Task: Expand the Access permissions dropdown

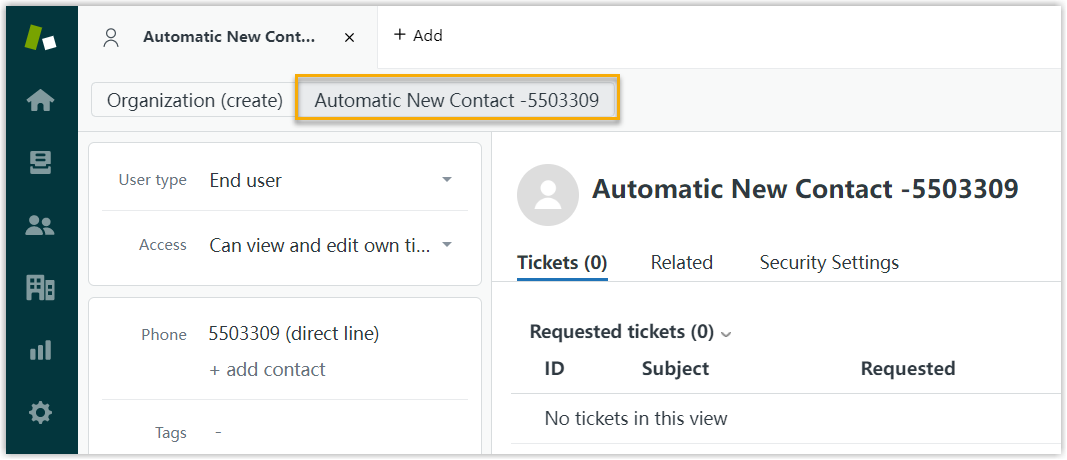Action: click(446, 245)
